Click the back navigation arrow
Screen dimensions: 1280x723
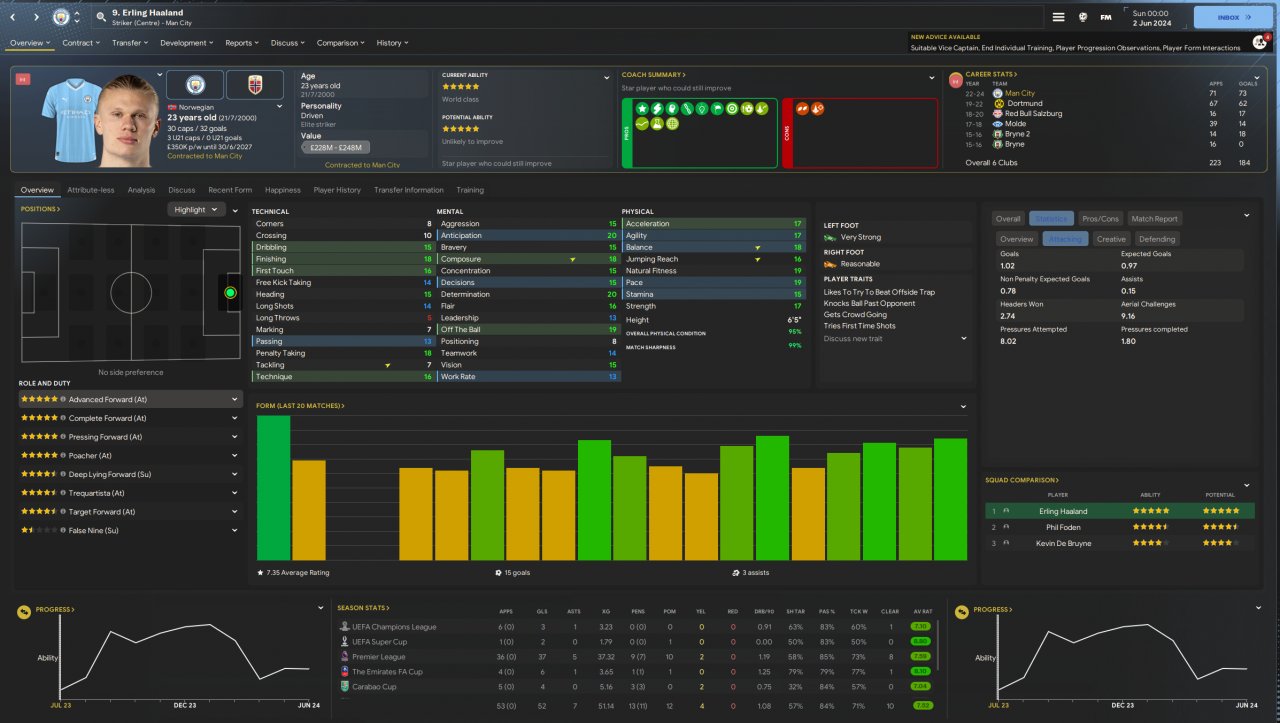pos(15,17)
